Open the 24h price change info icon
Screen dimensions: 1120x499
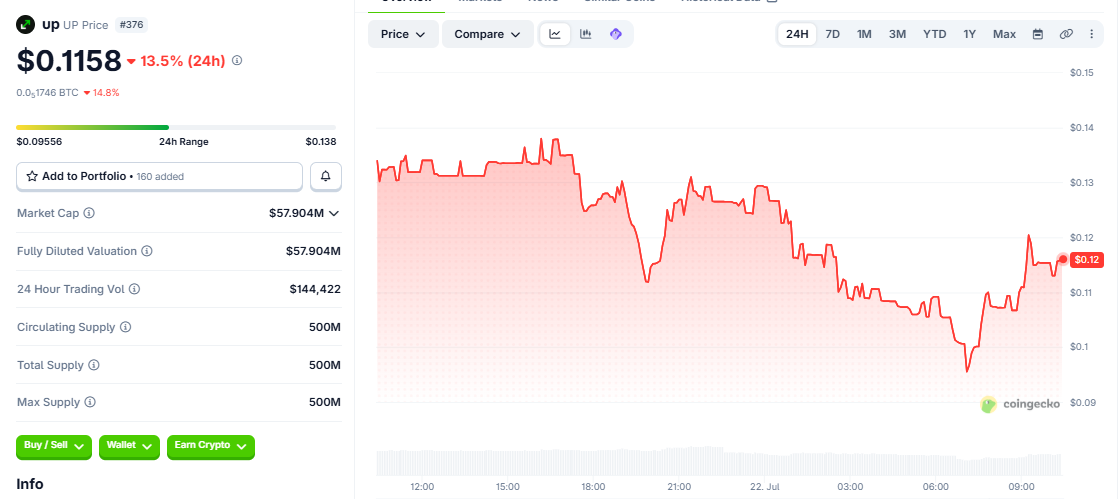237,61
